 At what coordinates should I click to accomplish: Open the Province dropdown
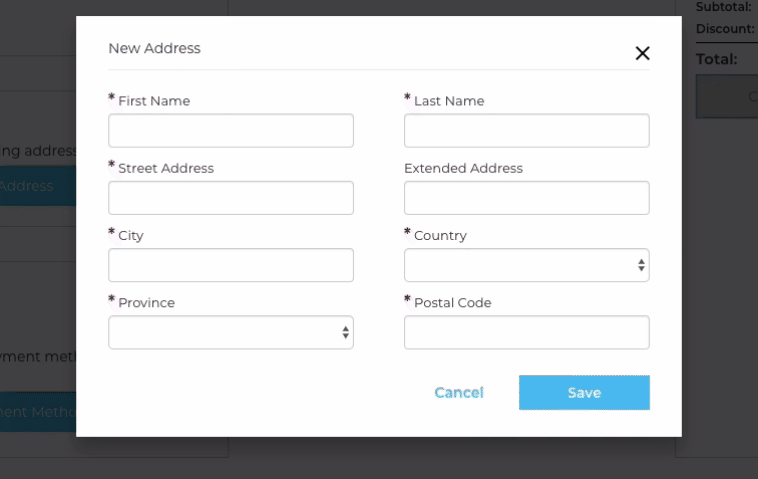click(231, 332)
